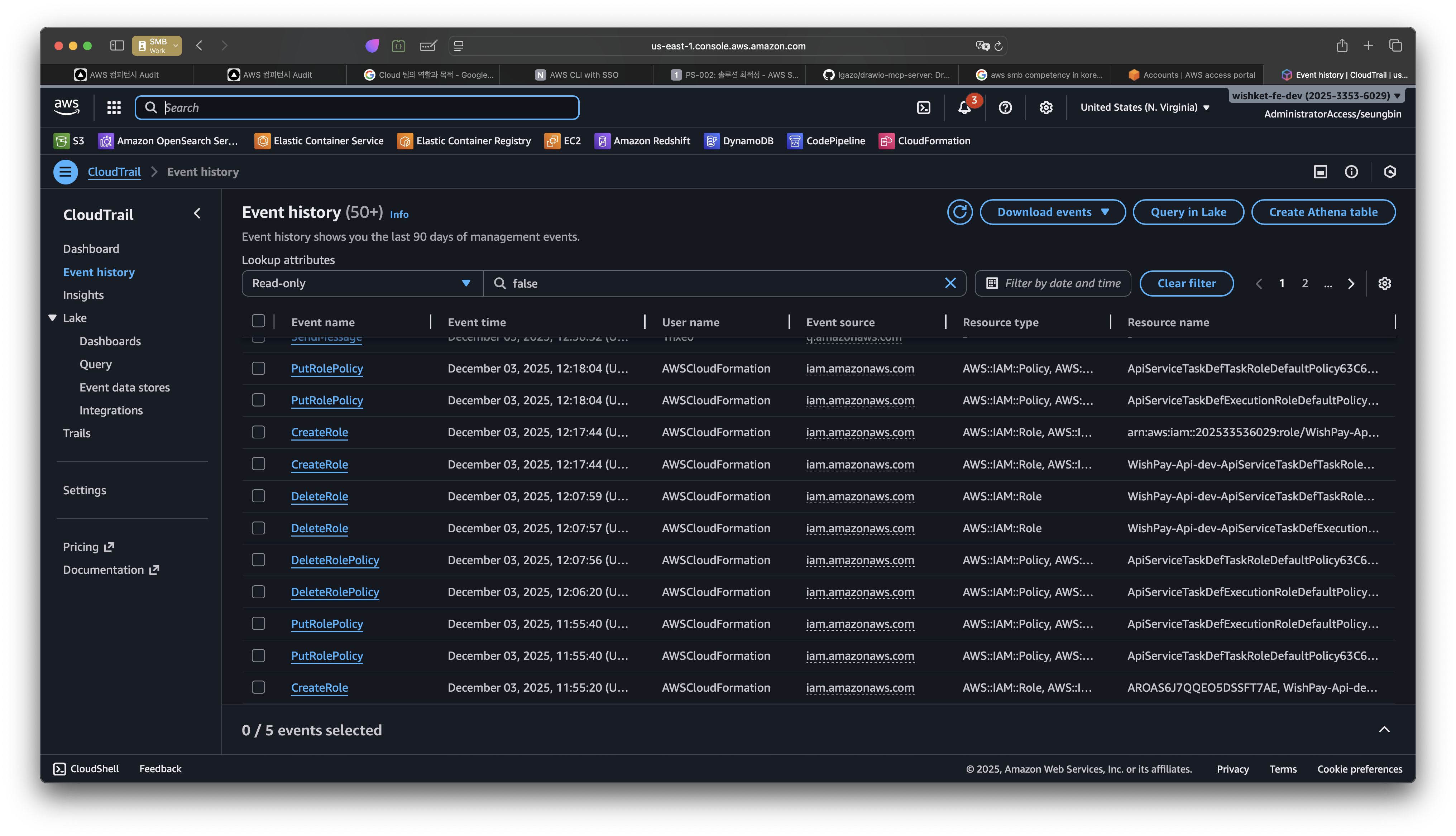Viewport: 1456px width, 836px height.
Task: Open the DeleteRolePolicy 12:07:56 event link
Action: (335, 560)
